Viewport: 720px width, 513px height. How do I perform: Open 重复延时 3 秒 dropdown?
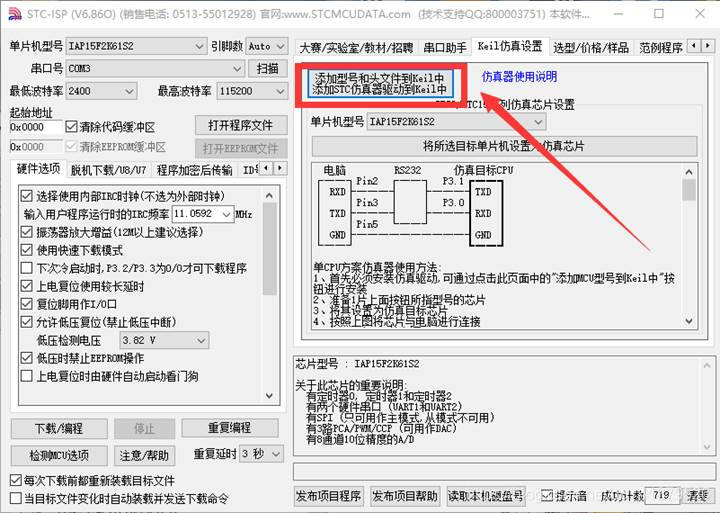pos(261,454)
